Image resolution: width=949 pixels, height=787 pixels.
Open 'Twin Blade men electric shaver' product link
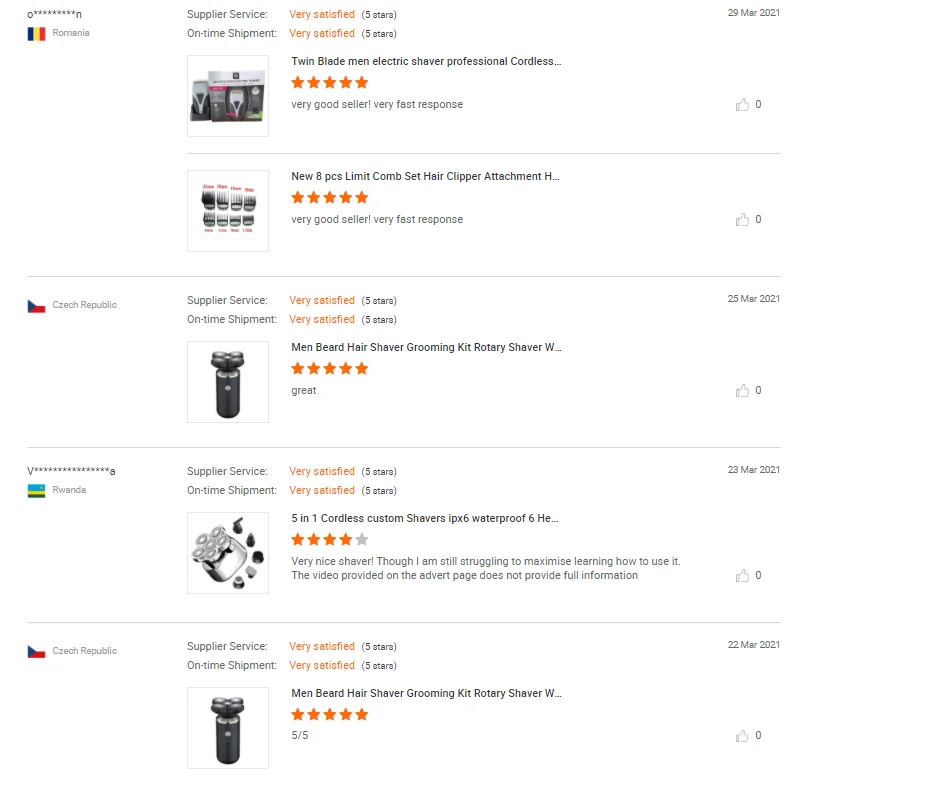pyautogui.click(x=426, y=61)
